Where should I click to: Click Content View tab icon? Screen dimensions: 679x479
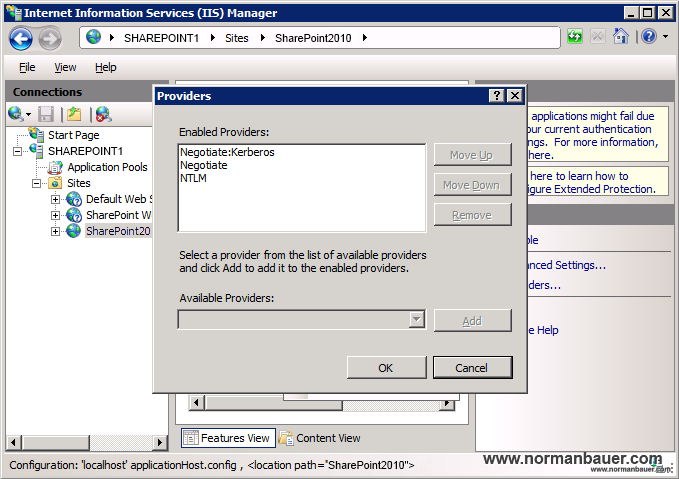pyautogui.click(x=286, y=438)
